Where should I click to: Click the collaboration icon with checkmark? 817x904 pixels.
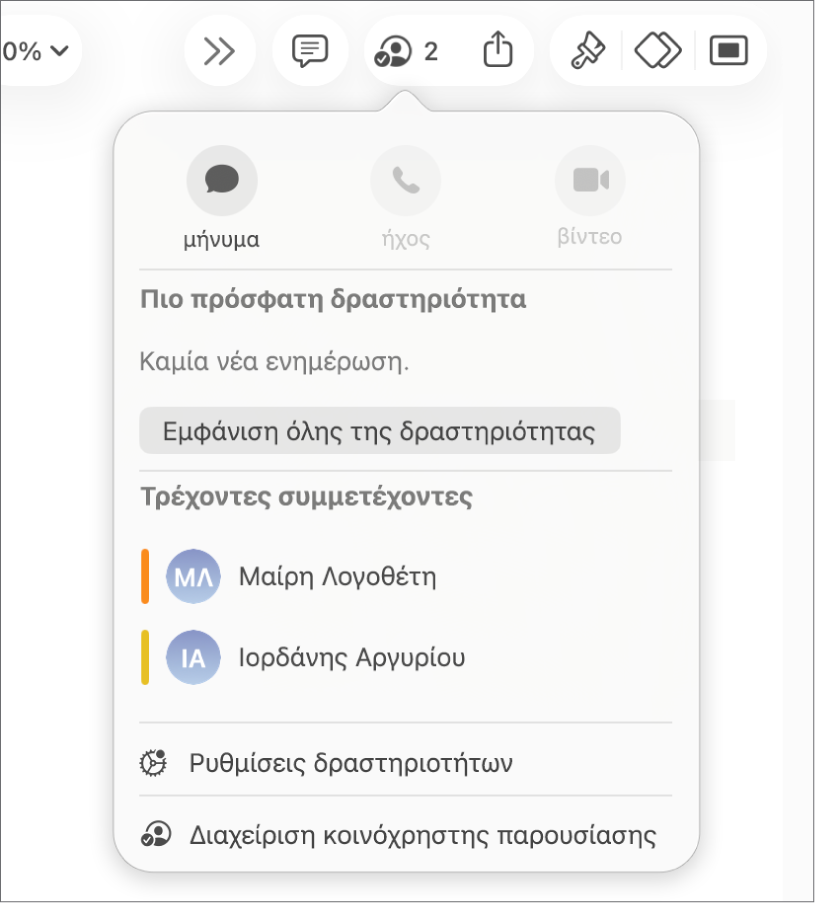coord(393,52)
